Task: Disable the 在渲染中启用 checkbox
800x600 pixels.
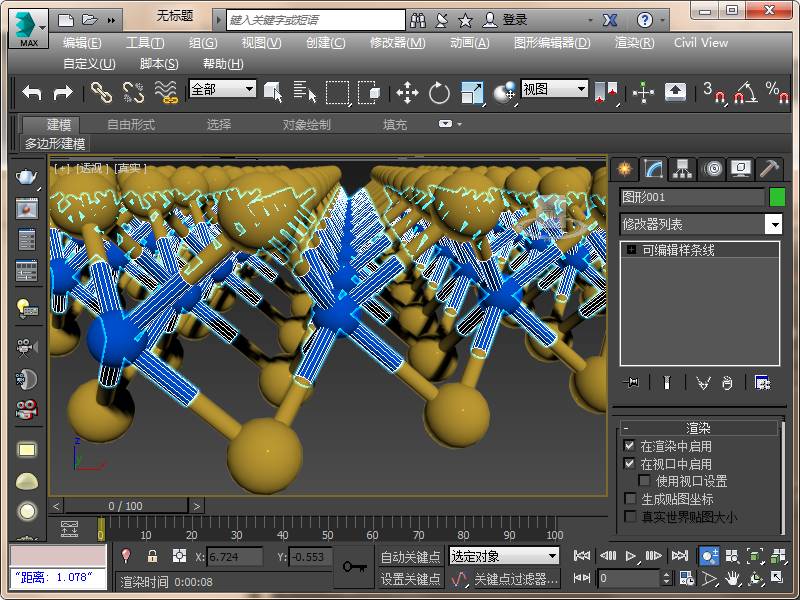Action: pos(629,446)
